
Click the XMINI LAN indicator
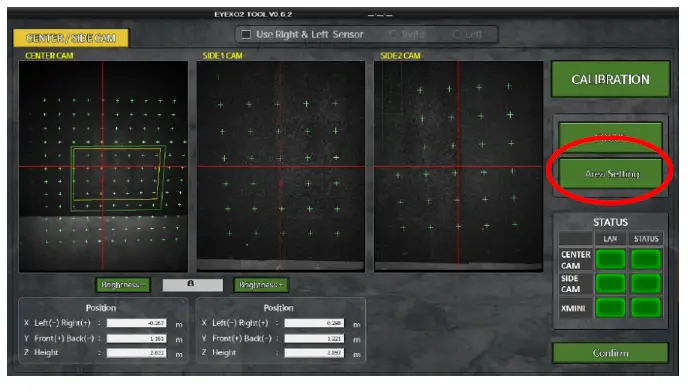coord(610,308)
